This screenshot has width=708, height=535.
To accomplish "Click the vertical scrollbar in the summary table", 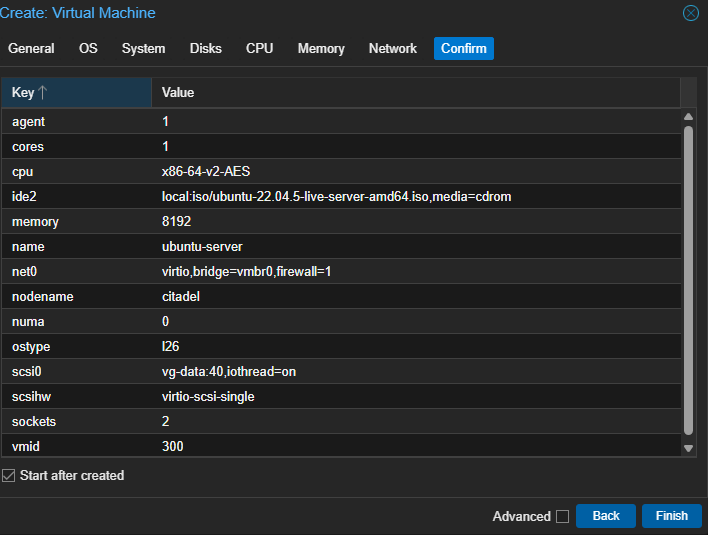I will click(688, 280).
